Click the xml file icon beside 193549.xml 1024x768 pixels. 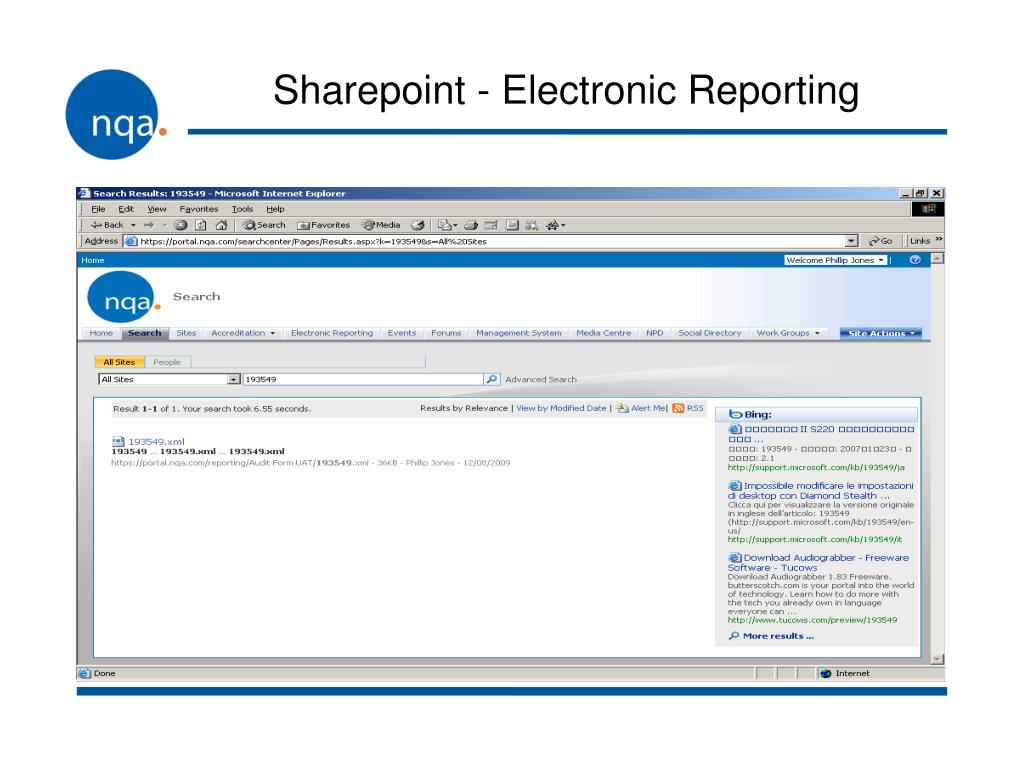click(118, 442)
